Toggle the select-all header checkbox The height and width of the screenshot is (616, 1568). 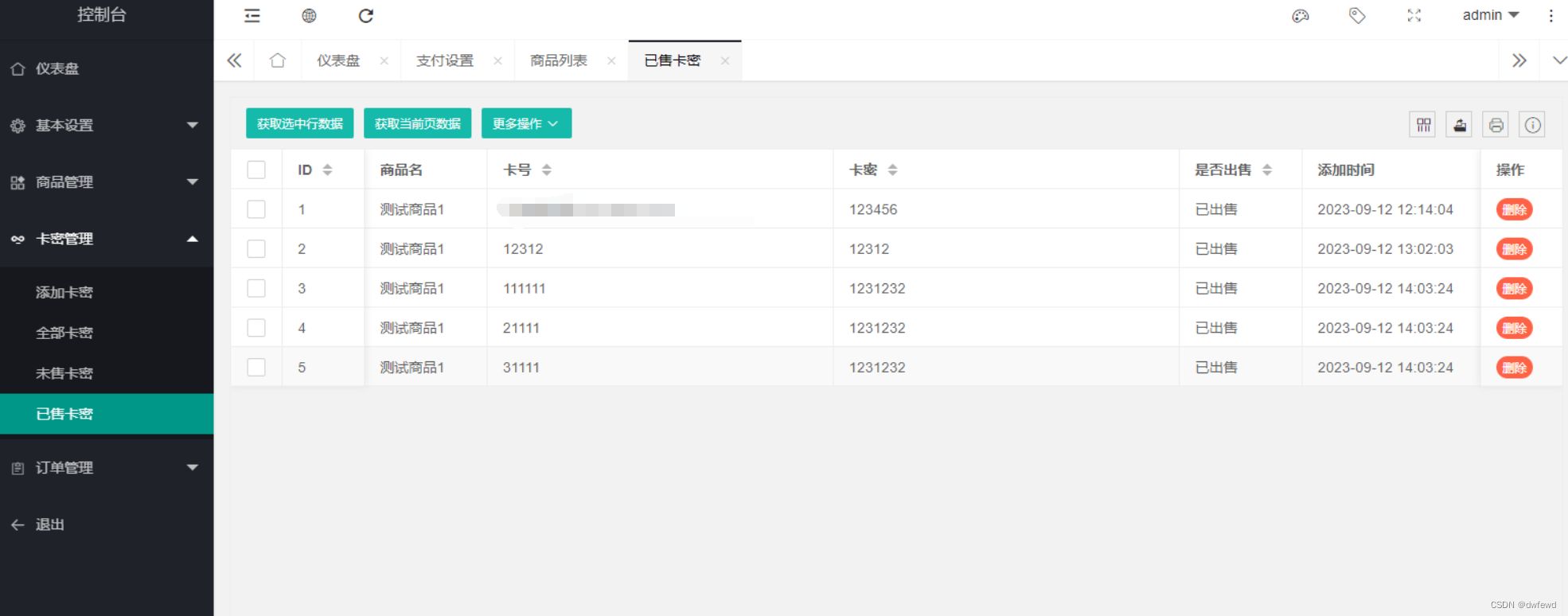coord(256,170)
